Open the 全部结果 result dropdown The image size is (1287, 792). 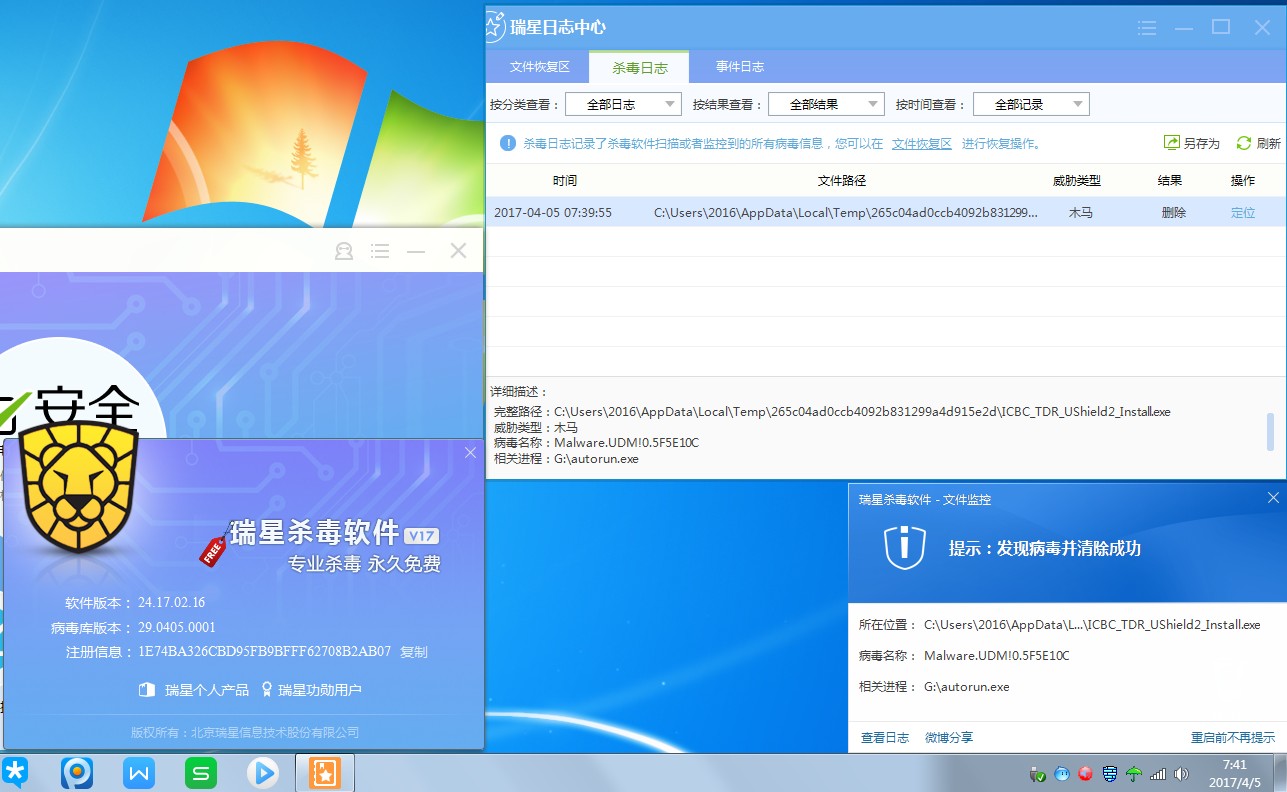[x=826, y=104]
